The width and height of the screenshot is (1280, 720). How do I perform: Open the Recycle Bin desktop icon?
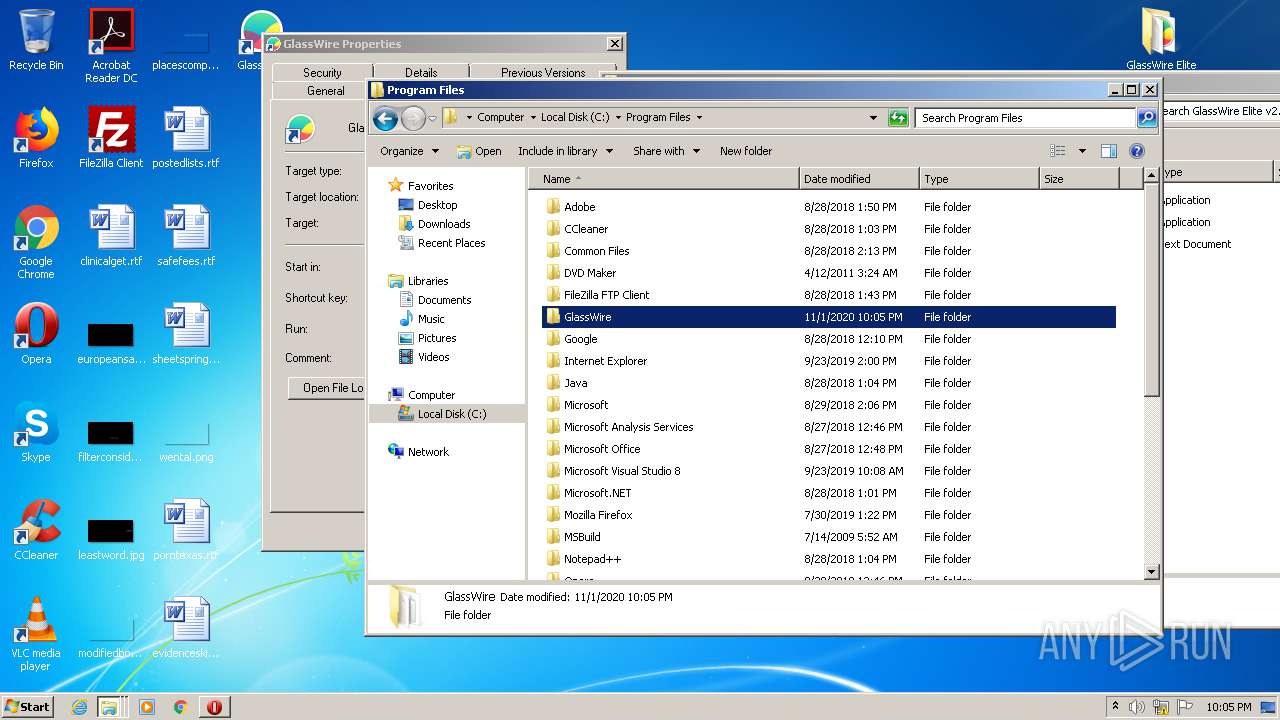(x=36, y=40)
